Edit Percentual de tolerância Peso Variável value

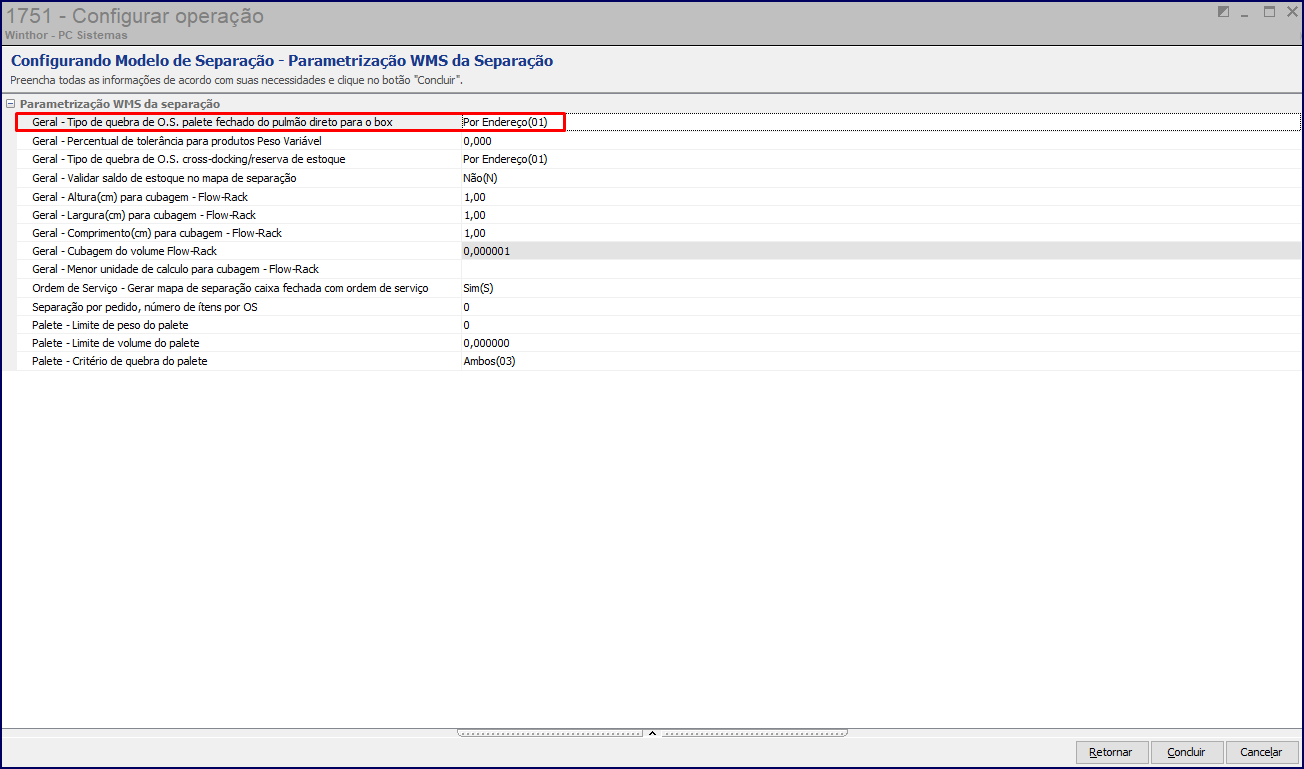click(881, 141)
